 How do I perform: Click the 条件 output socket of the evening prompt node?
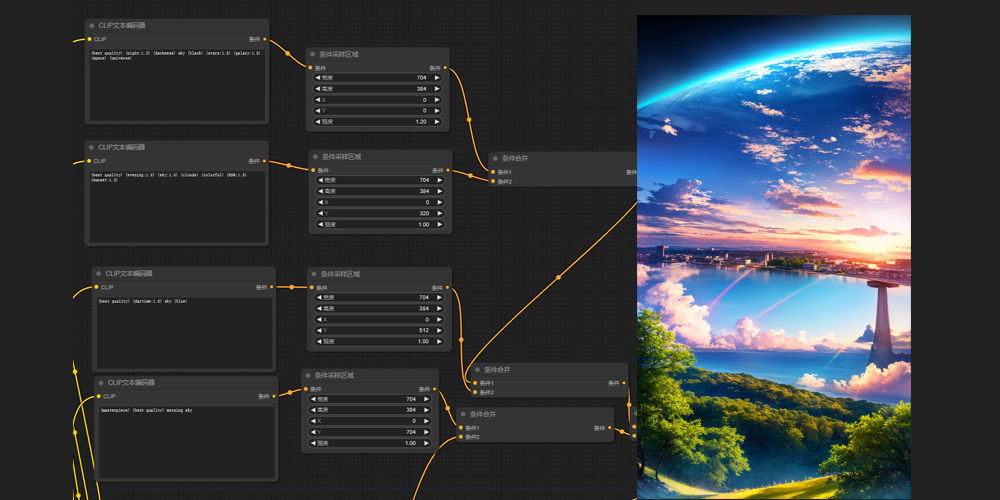point(265,161)
